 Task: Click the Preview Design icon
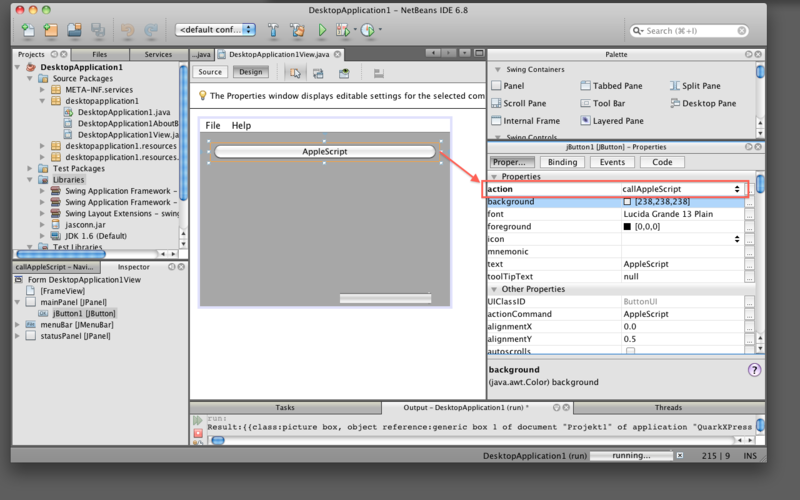tap(344, 73)
